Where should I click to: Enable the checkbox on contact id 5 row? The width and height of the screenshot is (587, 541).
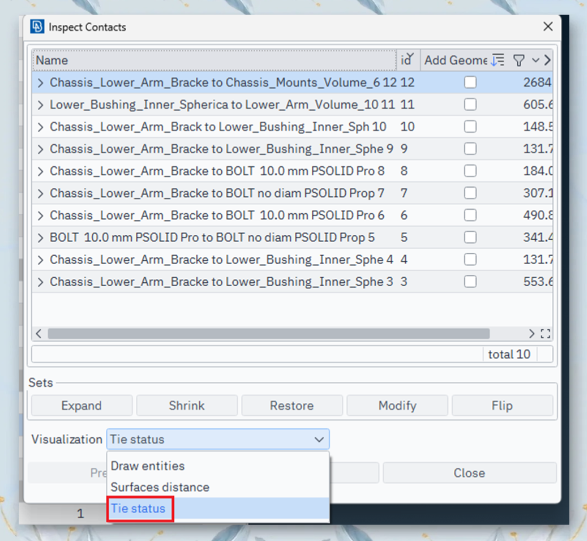click(470, 237)
